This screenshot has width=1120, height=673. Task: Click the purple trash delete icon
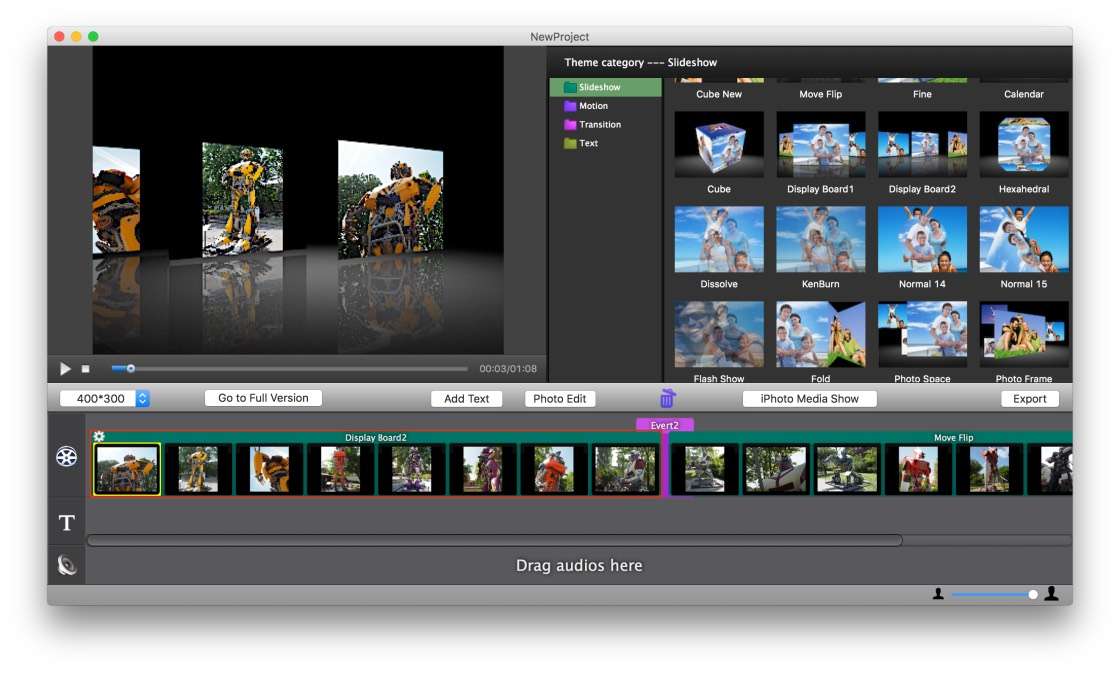(x=667, y=398)
